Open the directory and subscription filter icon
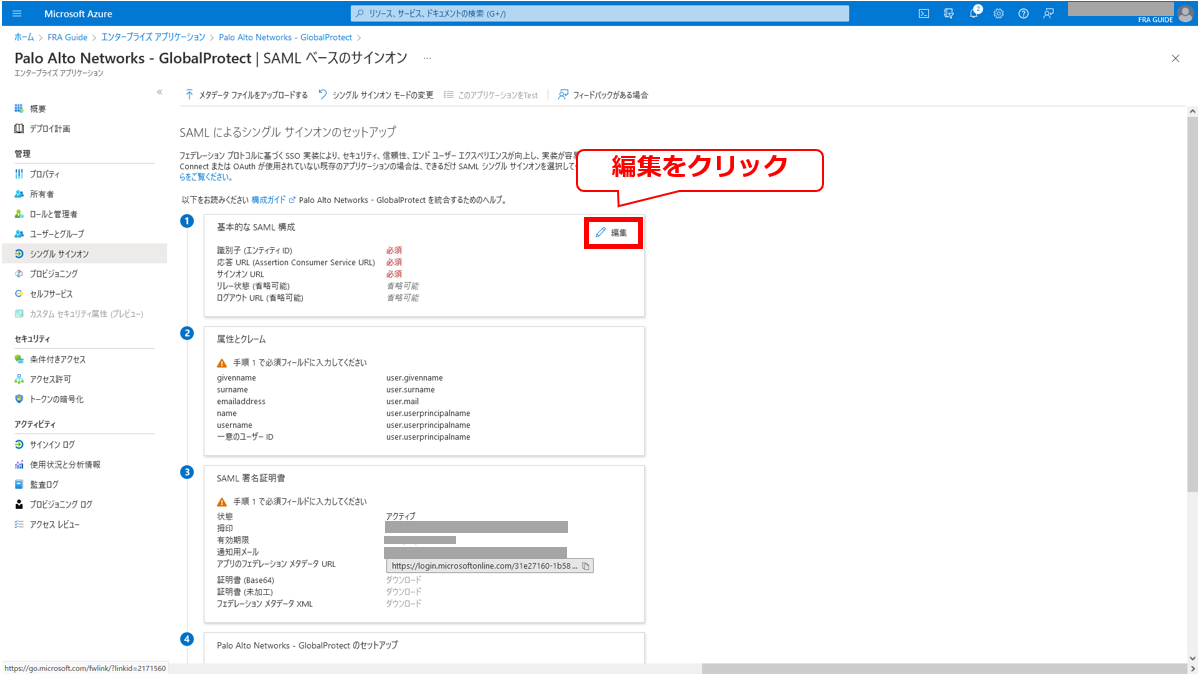This screenshot has height=681, width=1201. point(948,14)
